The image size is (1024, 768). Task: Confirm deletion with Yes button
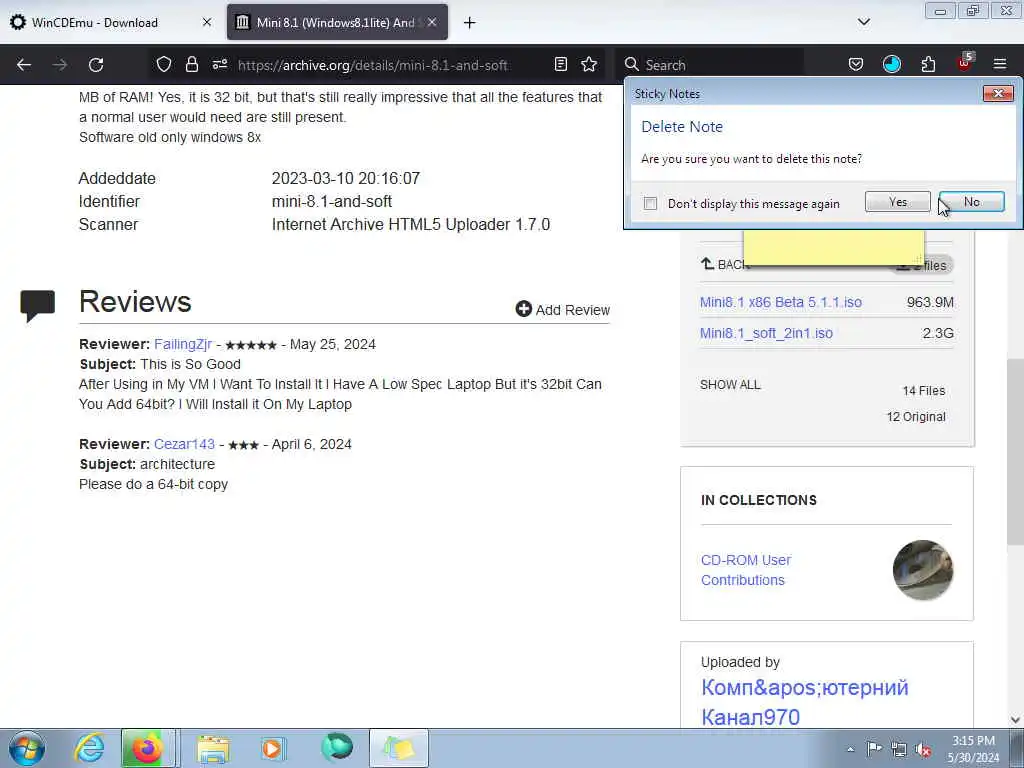pyautogui.click(x=897, y=202)
